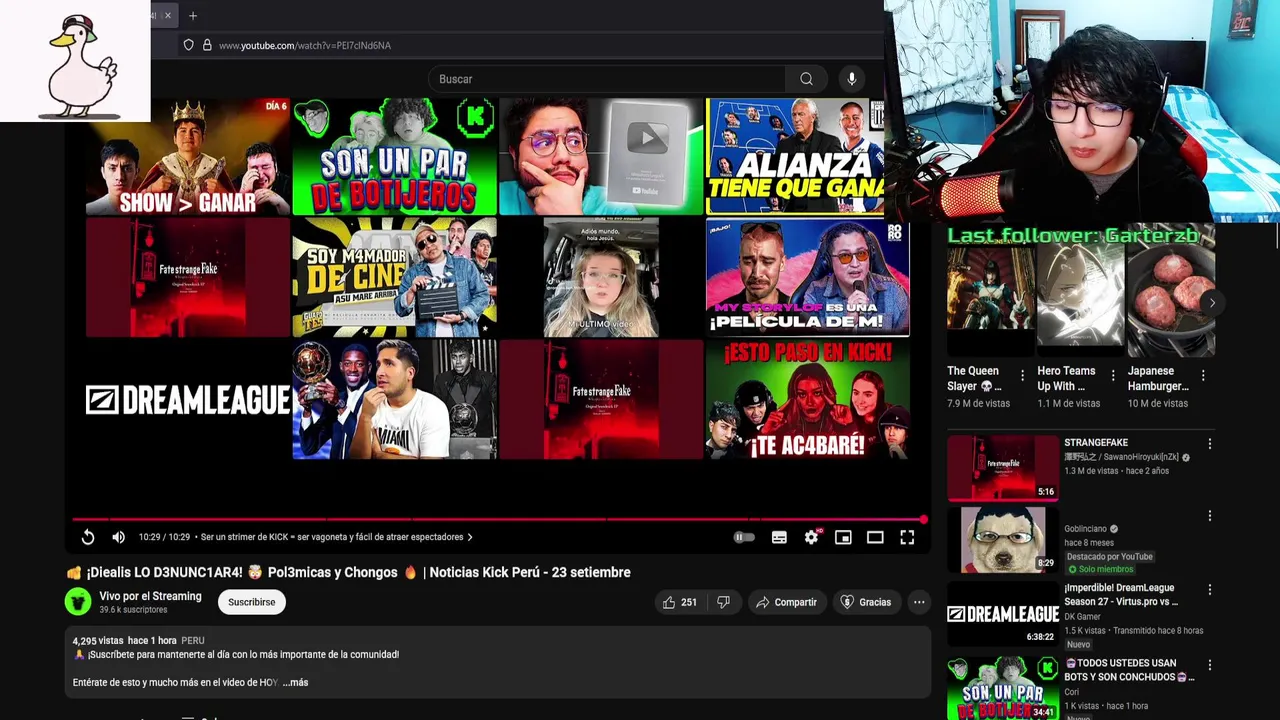Subscribe with the Suscribirse button

coord(251,602)
